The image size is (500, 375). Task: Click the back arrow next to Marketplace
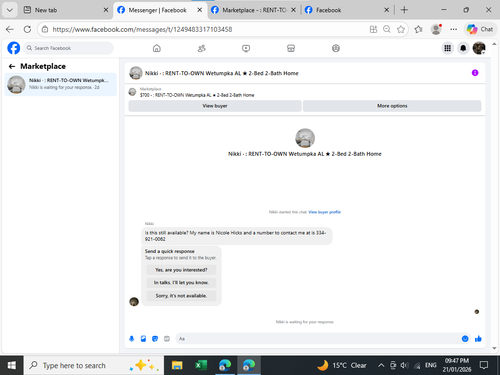pyautogui.click(x=12, y=66)
